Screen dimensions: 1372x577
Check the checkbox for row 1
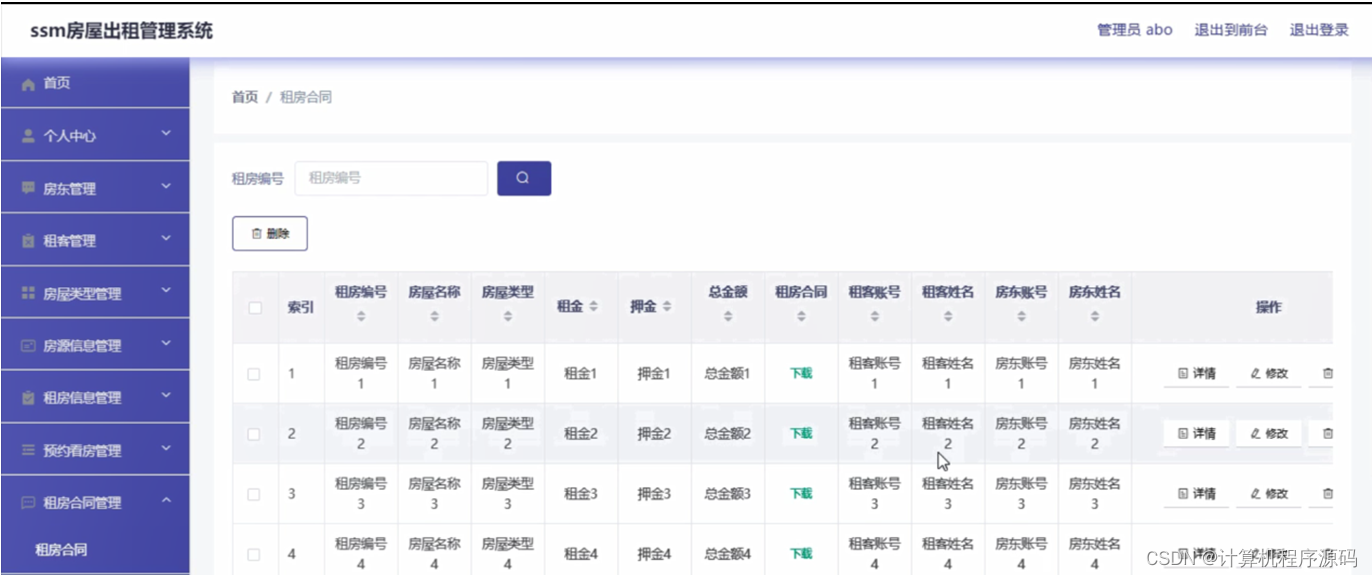254,374
